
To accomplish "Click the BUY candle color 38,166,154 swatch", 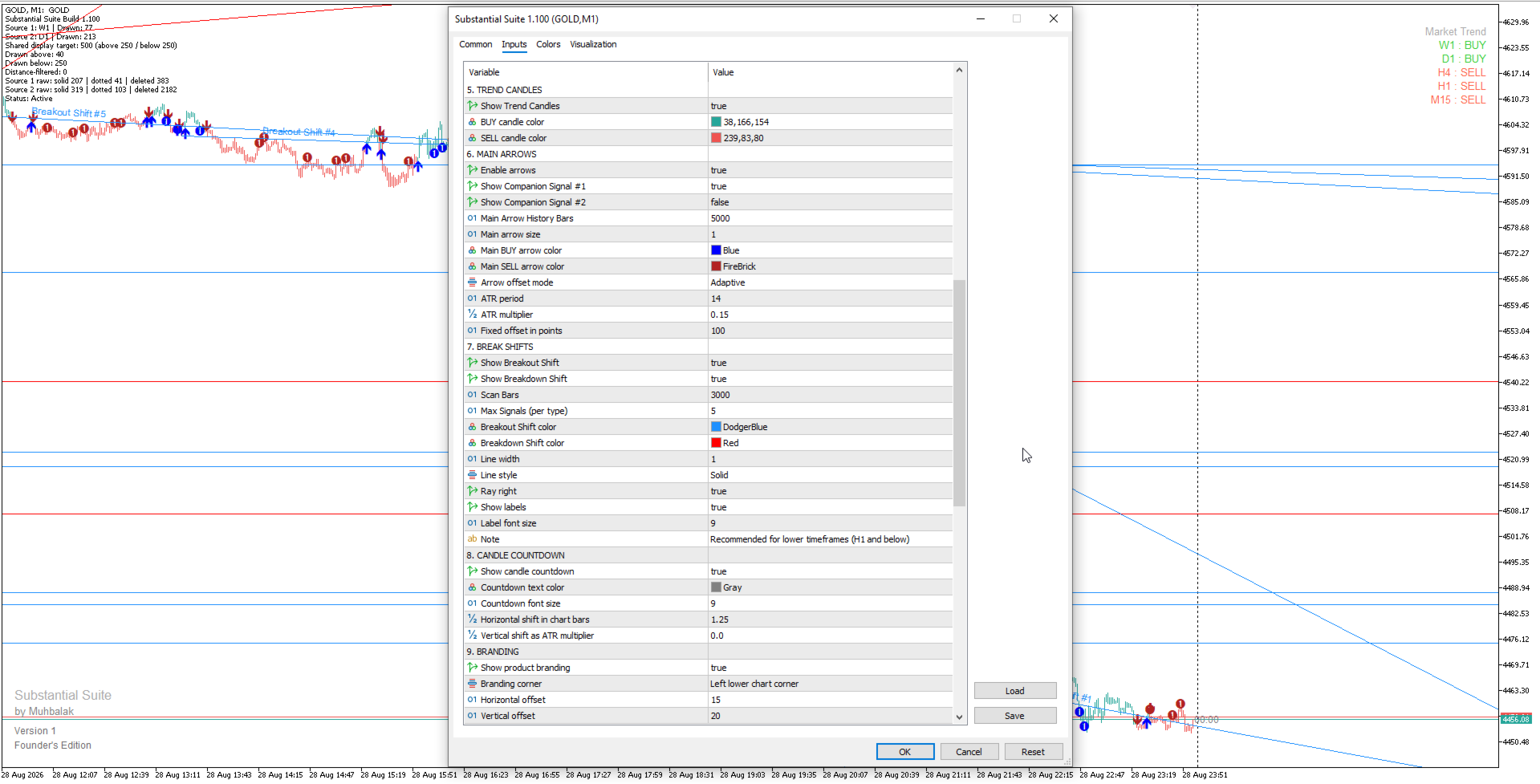I will pos(716,122).
